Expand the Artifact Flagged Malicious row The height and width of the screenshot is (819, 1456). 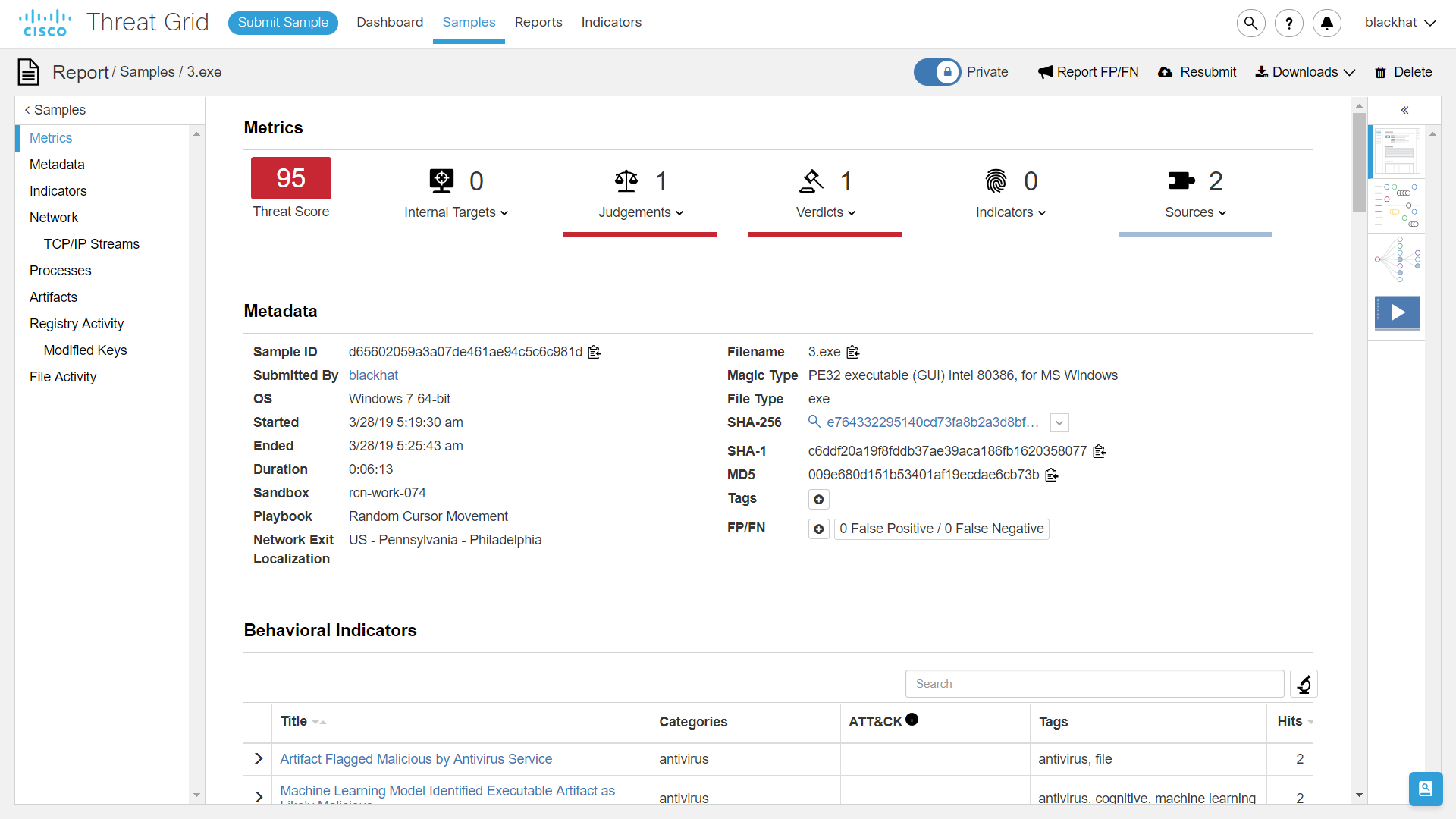click(x=259, y=759)
